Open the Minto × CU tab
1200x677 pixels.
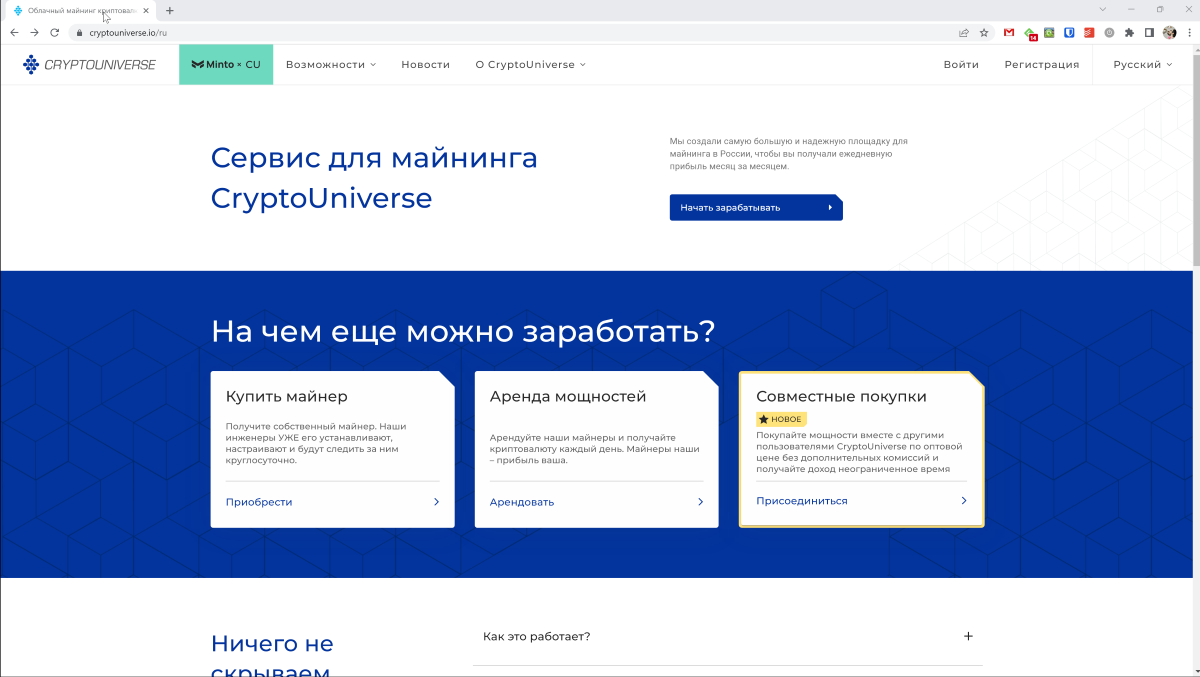pos(226,65)
